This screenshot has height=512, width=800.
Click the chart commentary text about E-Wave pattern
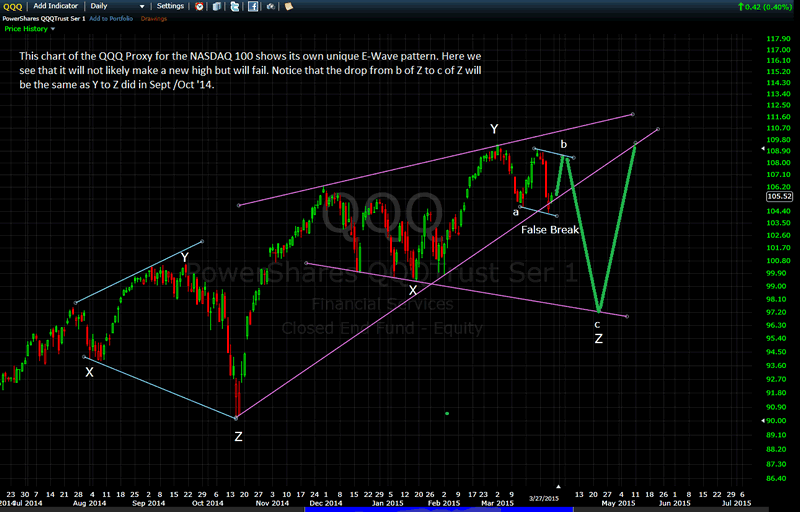[x=250, y=70]
